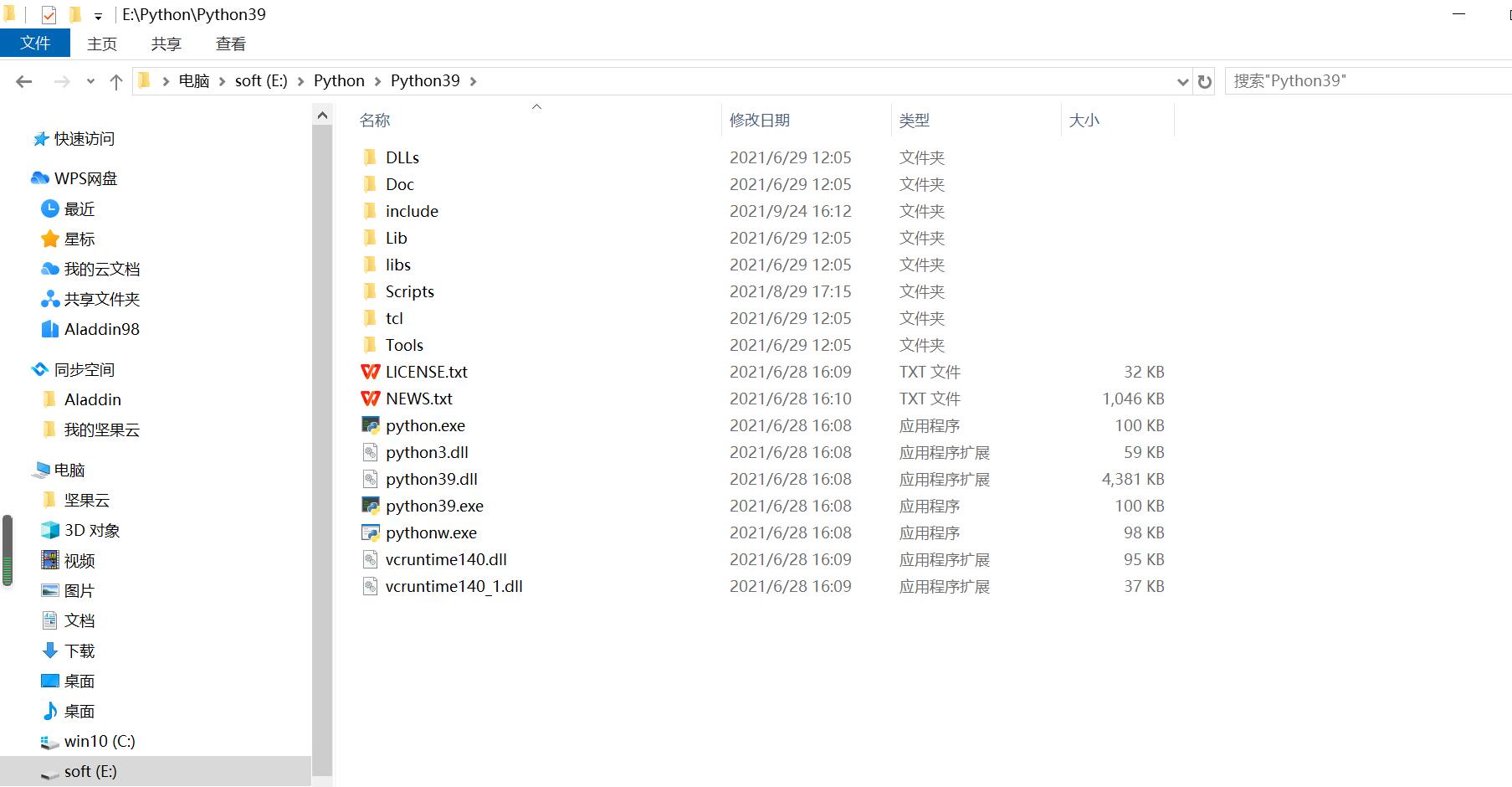
Task: Select win10 (C:) drive in sidebar
Action: click(99, 741)
